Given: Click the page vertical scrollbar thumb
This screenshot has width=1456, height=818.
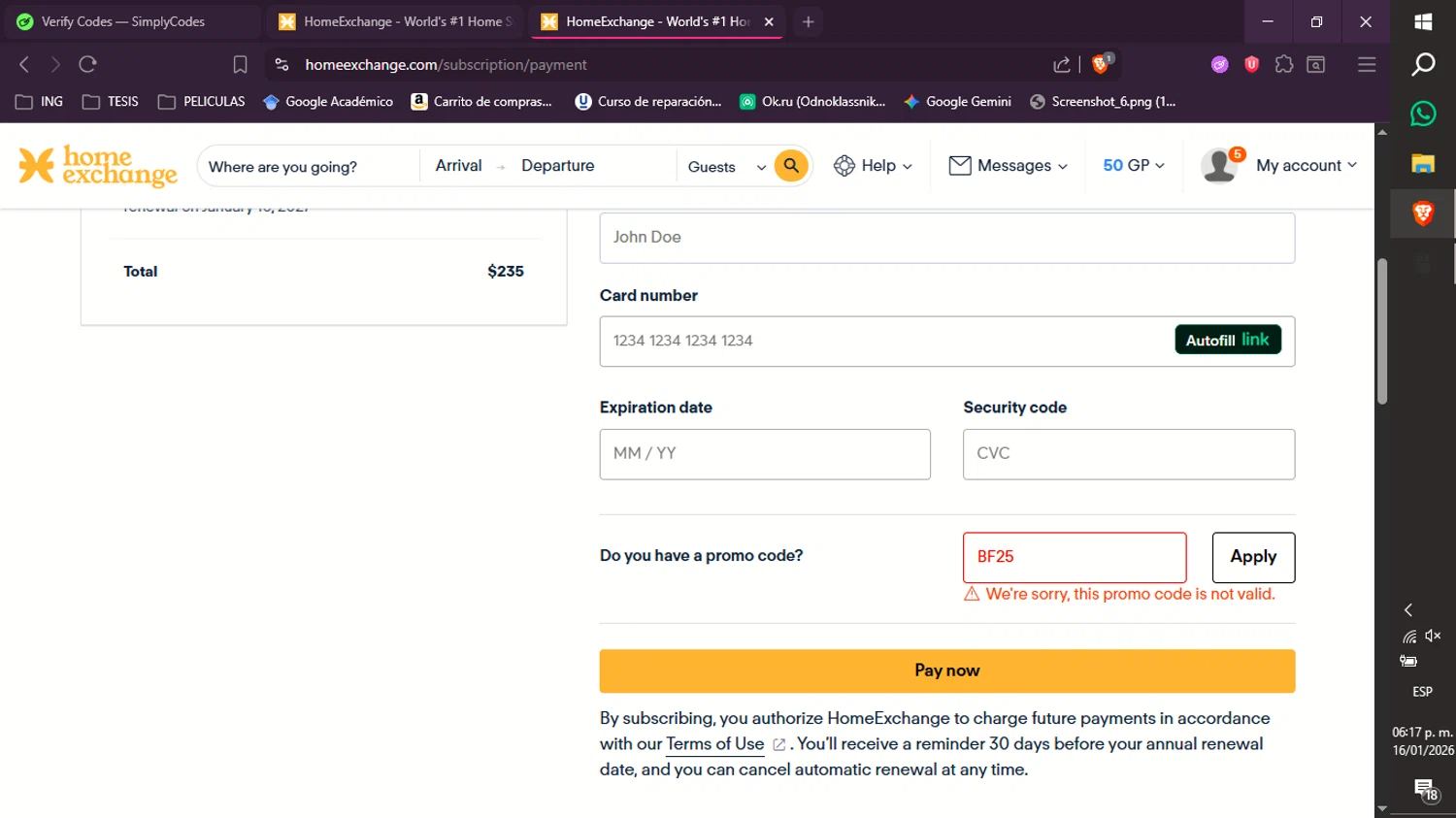Looking at the screenshot, I should [1382, 331].
